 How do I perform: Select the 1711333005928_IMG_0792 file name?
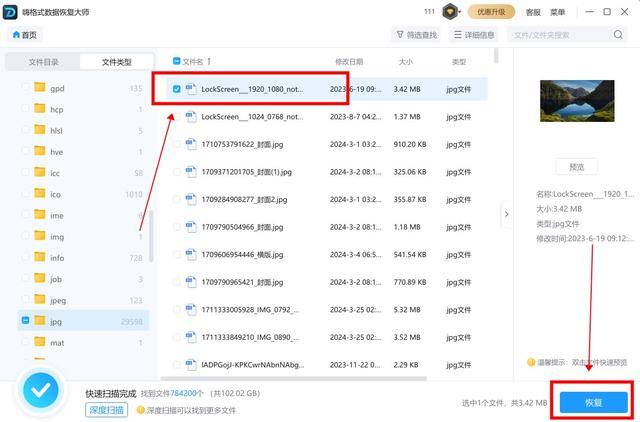point(250,310)
